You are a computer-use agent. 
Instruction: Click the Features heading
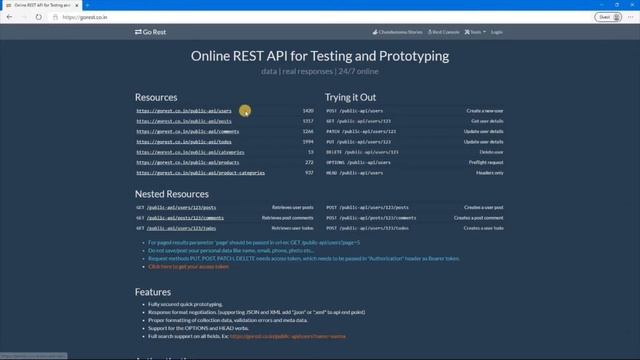tap(153, 292)
